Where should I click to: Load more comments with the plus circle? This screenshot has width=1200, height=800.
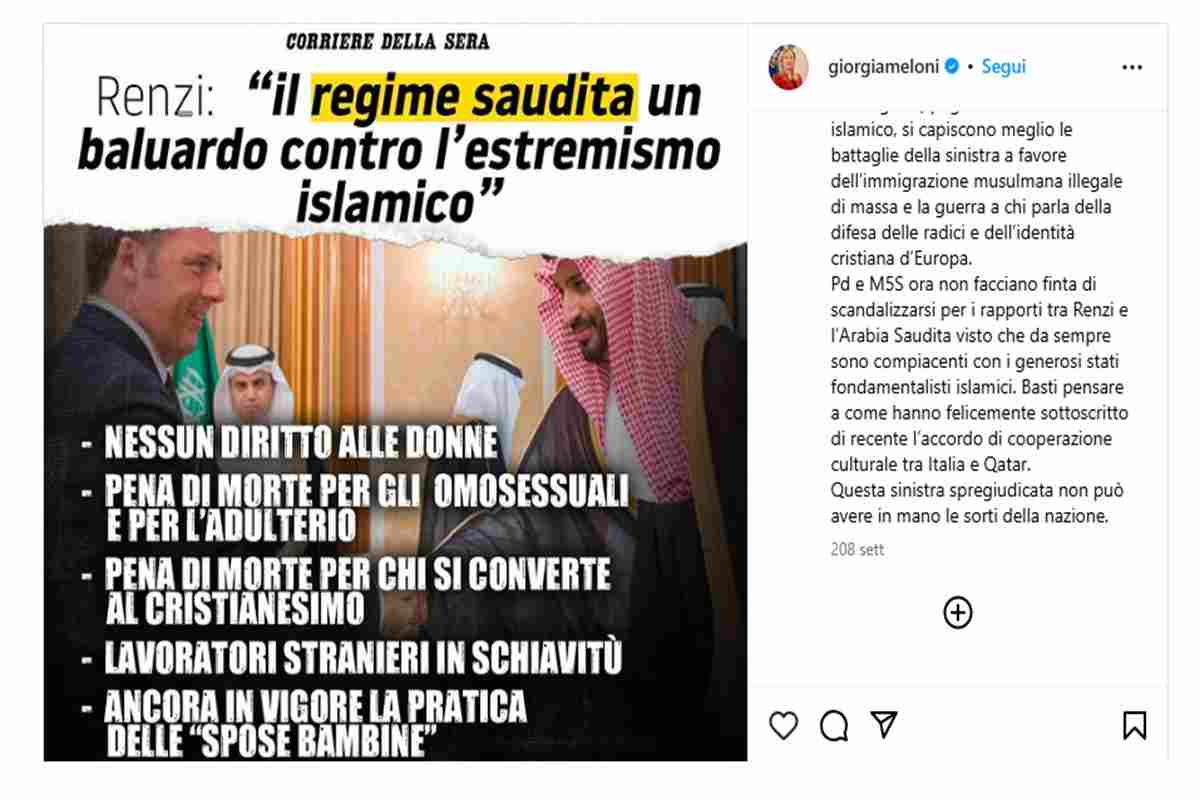tap(958, 612)
